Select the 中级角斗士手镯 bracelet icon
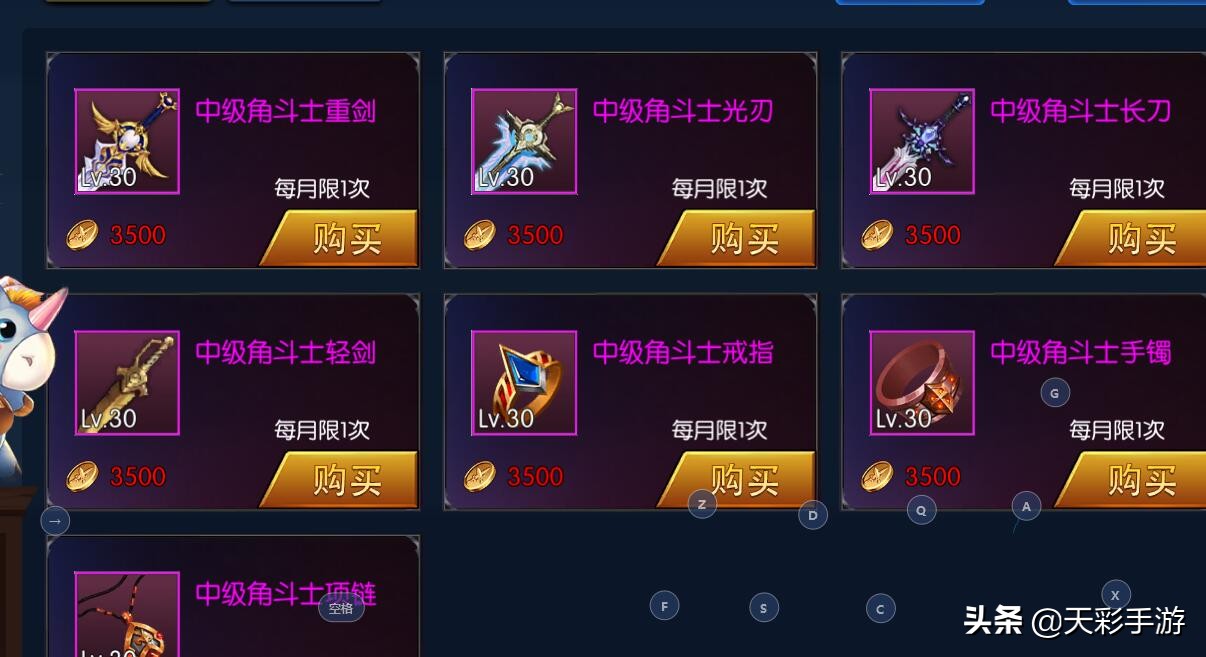The height and width of the screenshot is (657, 1206). click(922, 383)
